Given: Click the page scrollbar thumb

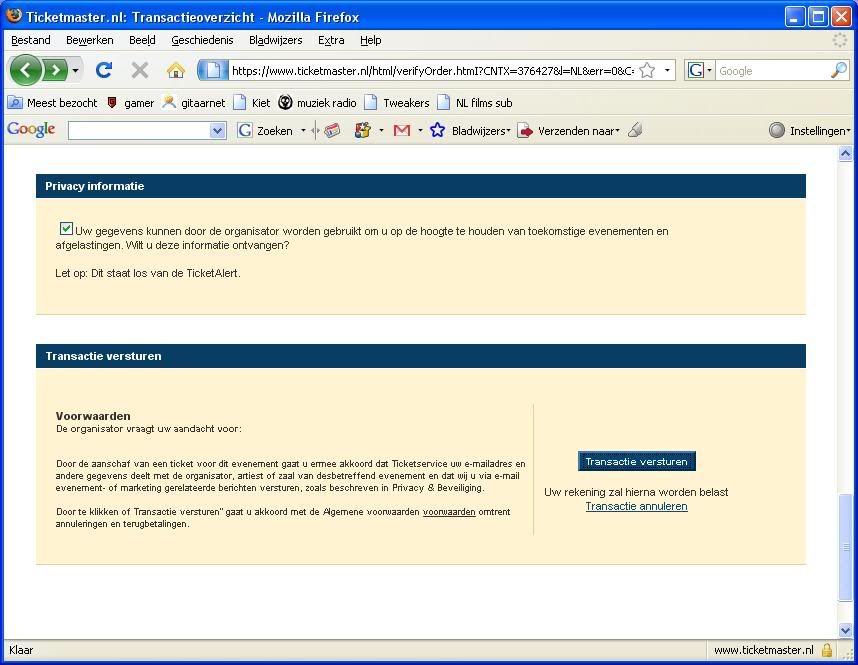Looking at the screenshot, I should tap(845, 547).
